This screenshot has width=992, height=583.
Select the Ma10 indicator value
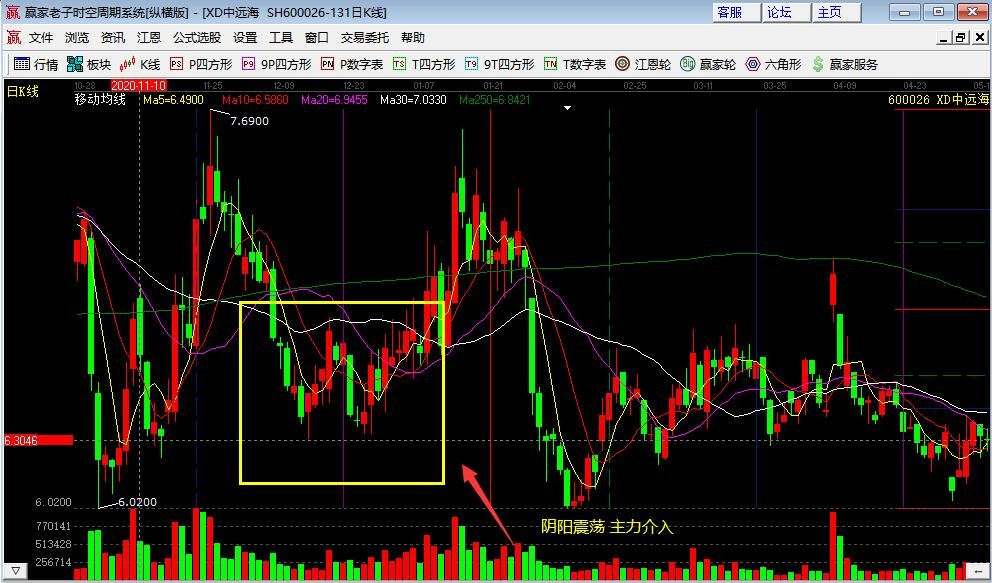pos(255,100)
